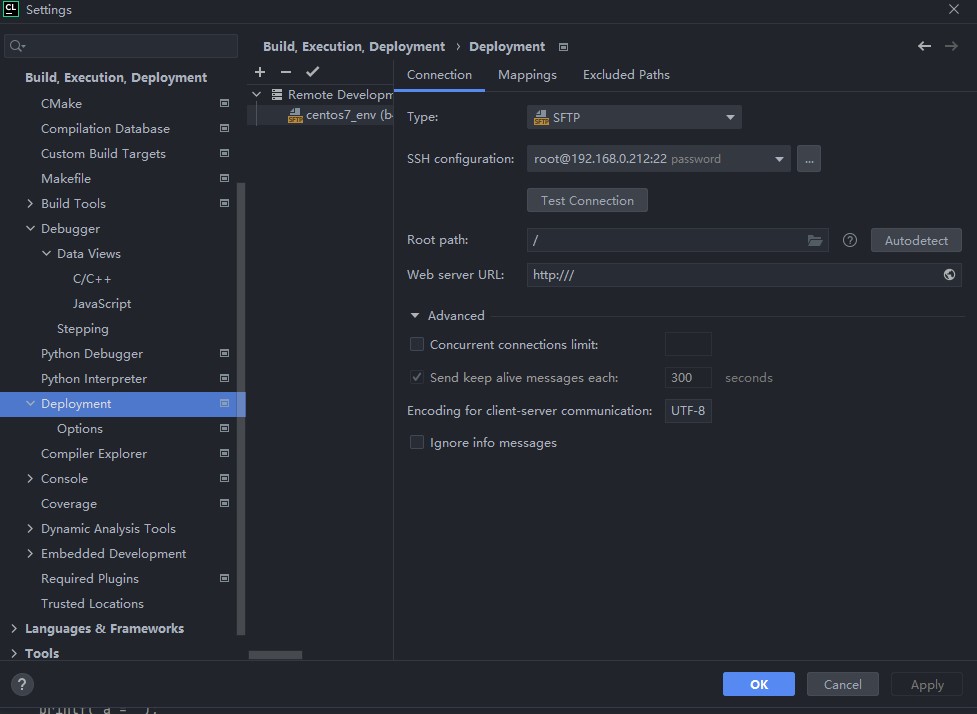This screenshot has height=714, width=977.
Task: Expand Dynamic Analysis Tools node
Action: pyautogui.click(x=30, y=528)
